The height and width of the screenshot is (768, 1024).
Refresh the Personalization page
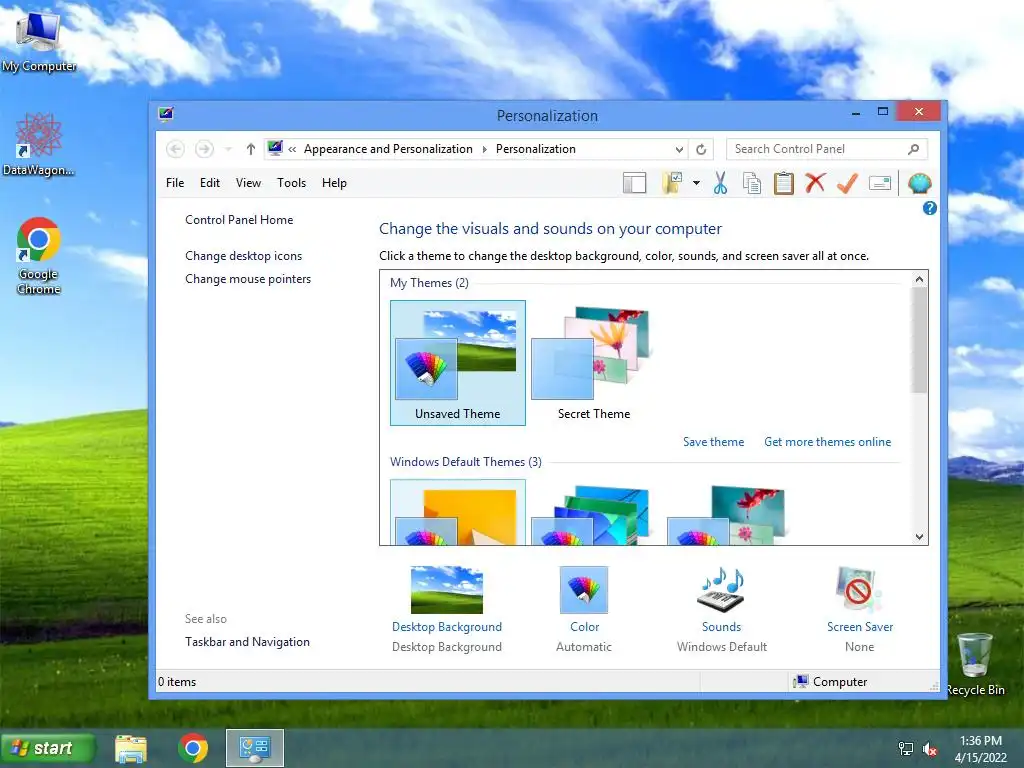coord(701,150)
